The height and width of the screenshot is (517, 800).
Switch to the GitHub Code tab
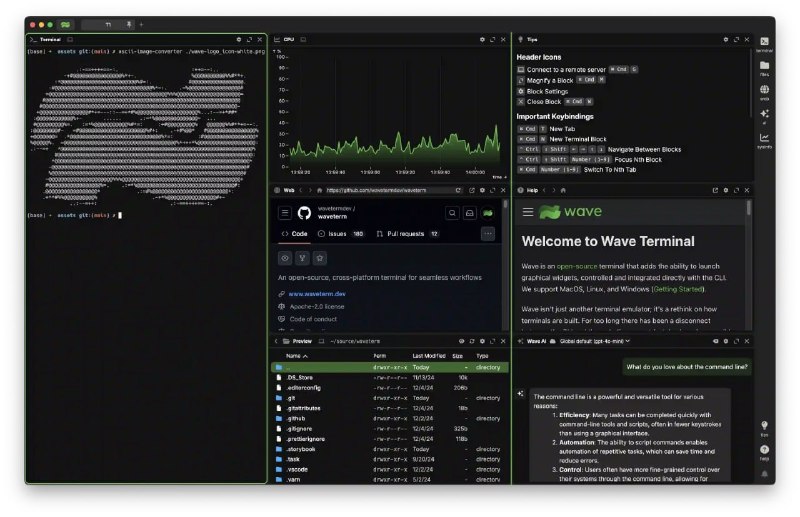[294, 234]
